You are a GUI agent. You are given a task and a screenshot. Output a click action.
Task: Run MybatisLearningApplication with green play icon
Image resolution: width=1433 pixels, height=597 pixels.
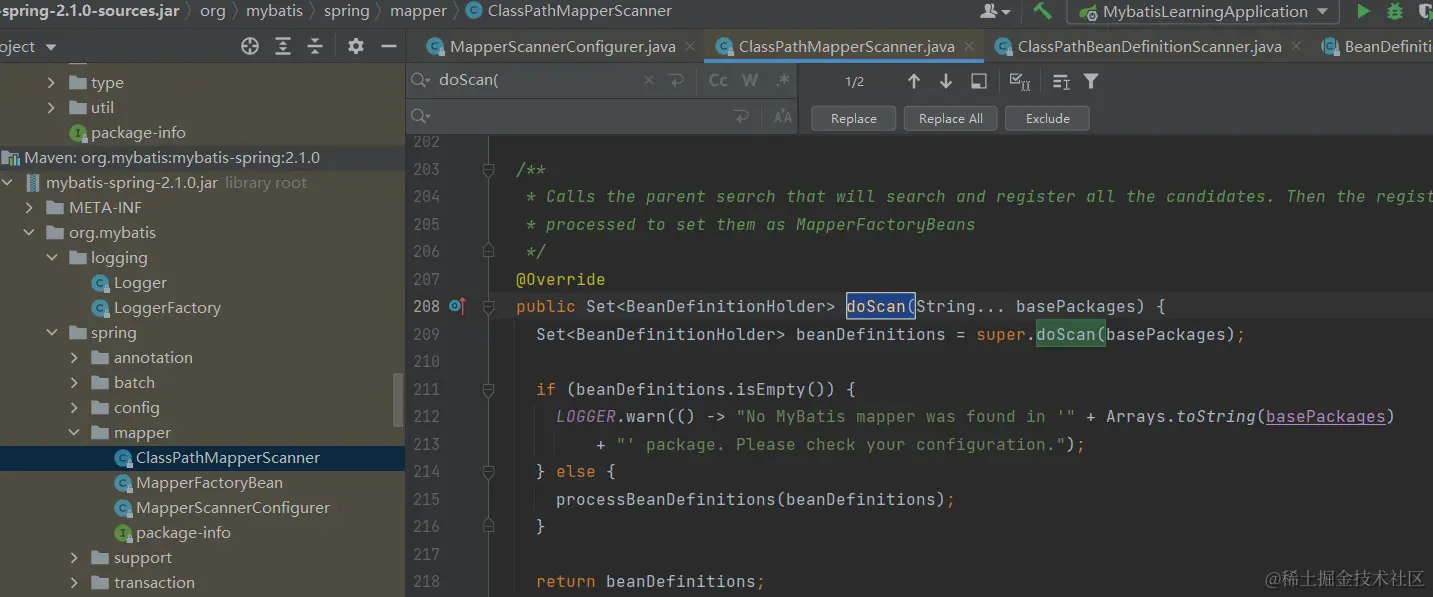pos(1363,11)
